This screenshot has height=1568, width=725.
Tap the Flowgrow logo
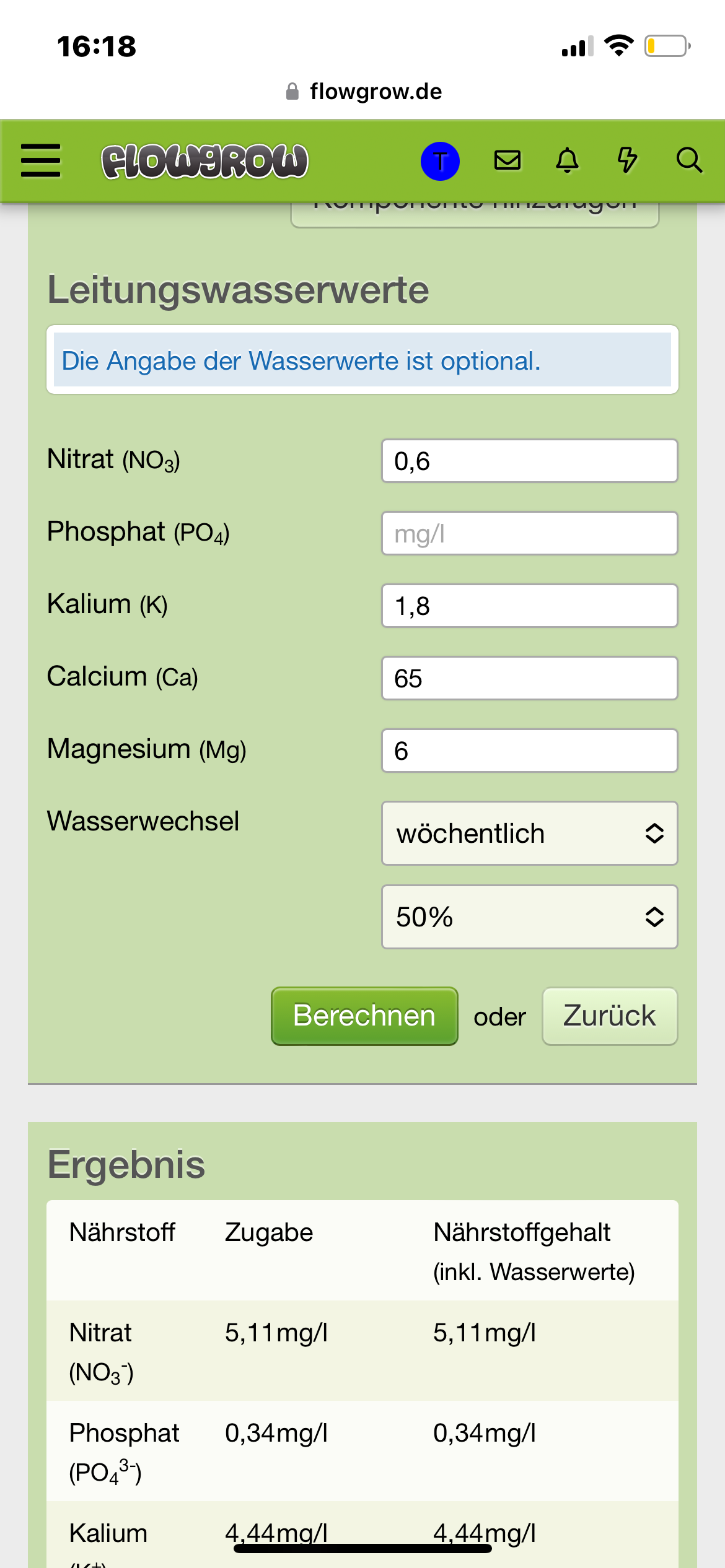coord(204,161)
